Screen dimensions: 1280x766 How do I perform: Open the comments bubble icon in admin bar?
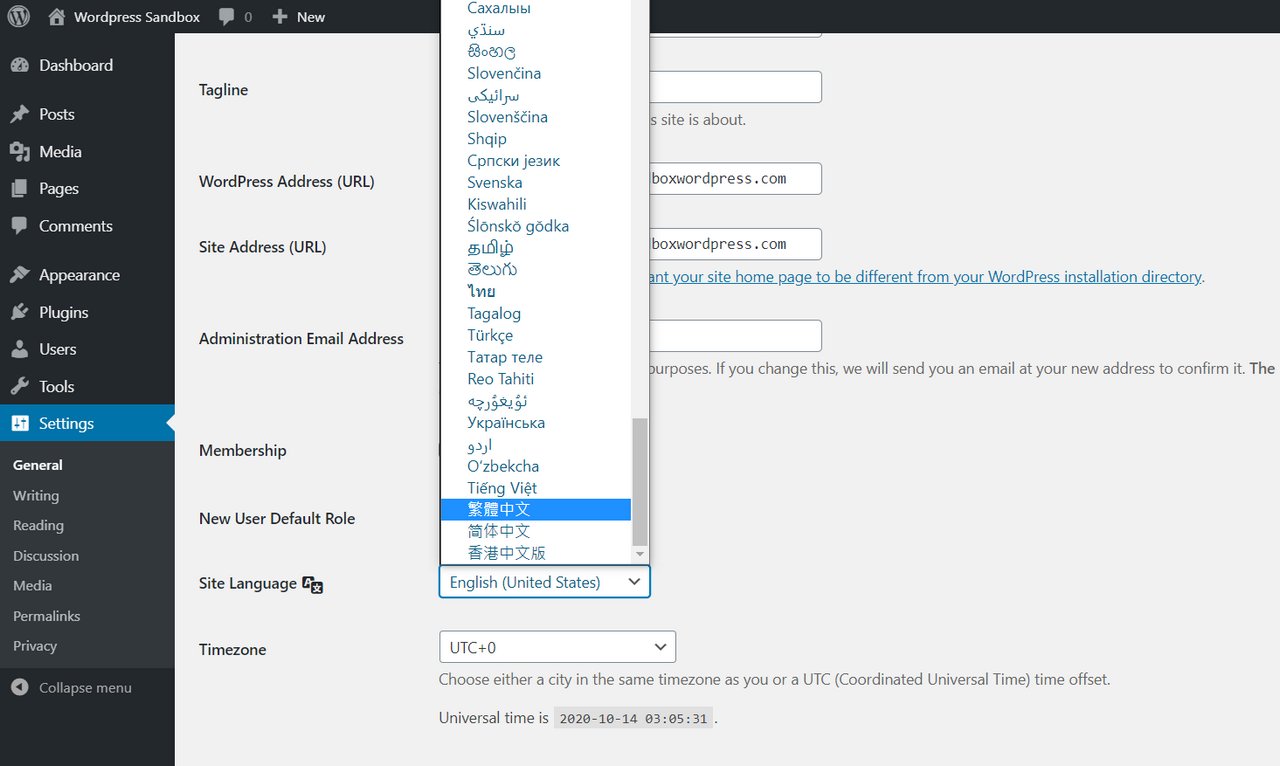point(228,17)
